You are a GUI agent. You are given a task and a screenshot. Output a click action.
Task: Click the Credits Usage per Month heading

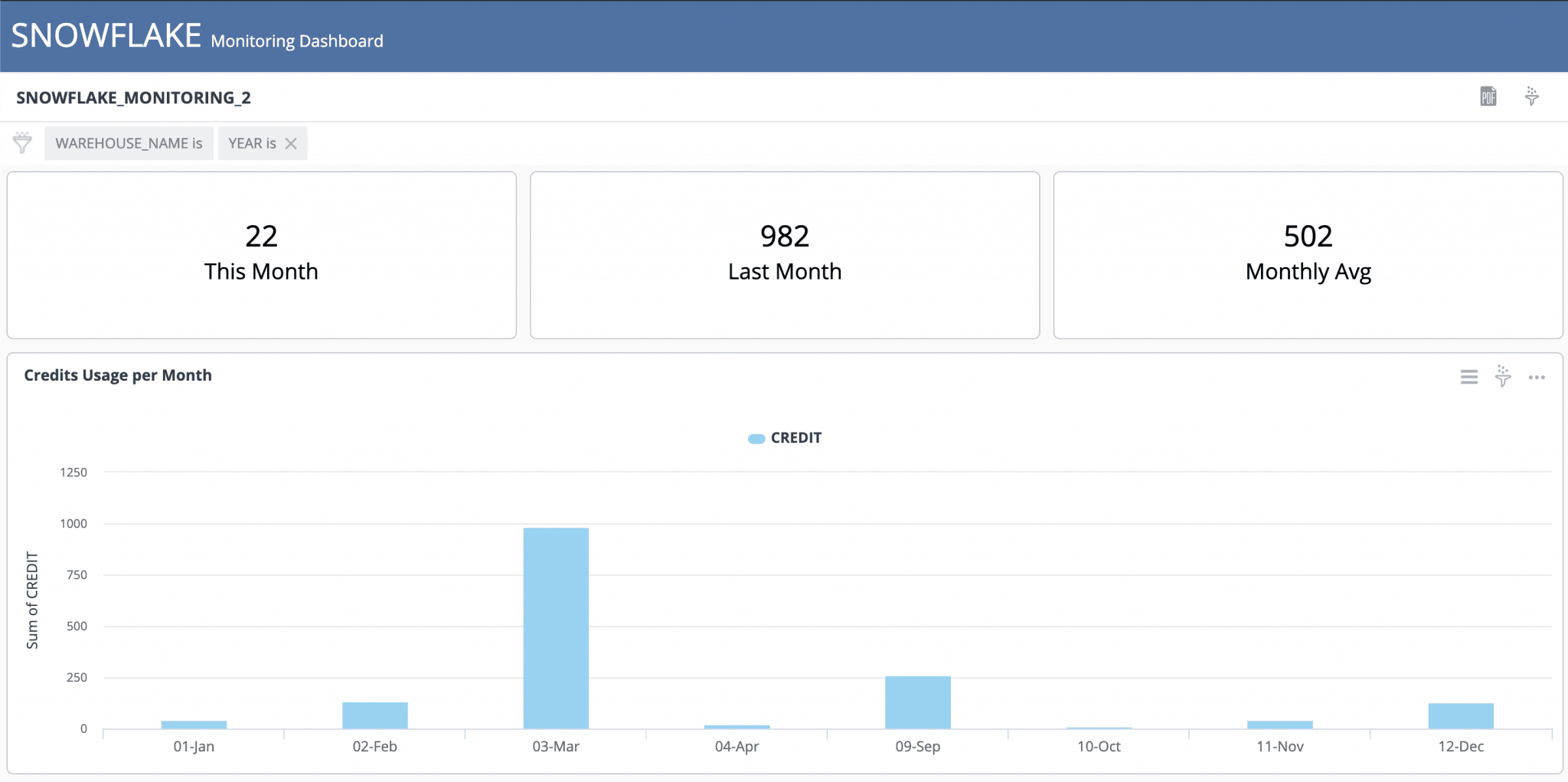pyautogui.click(x=118, y=375)
